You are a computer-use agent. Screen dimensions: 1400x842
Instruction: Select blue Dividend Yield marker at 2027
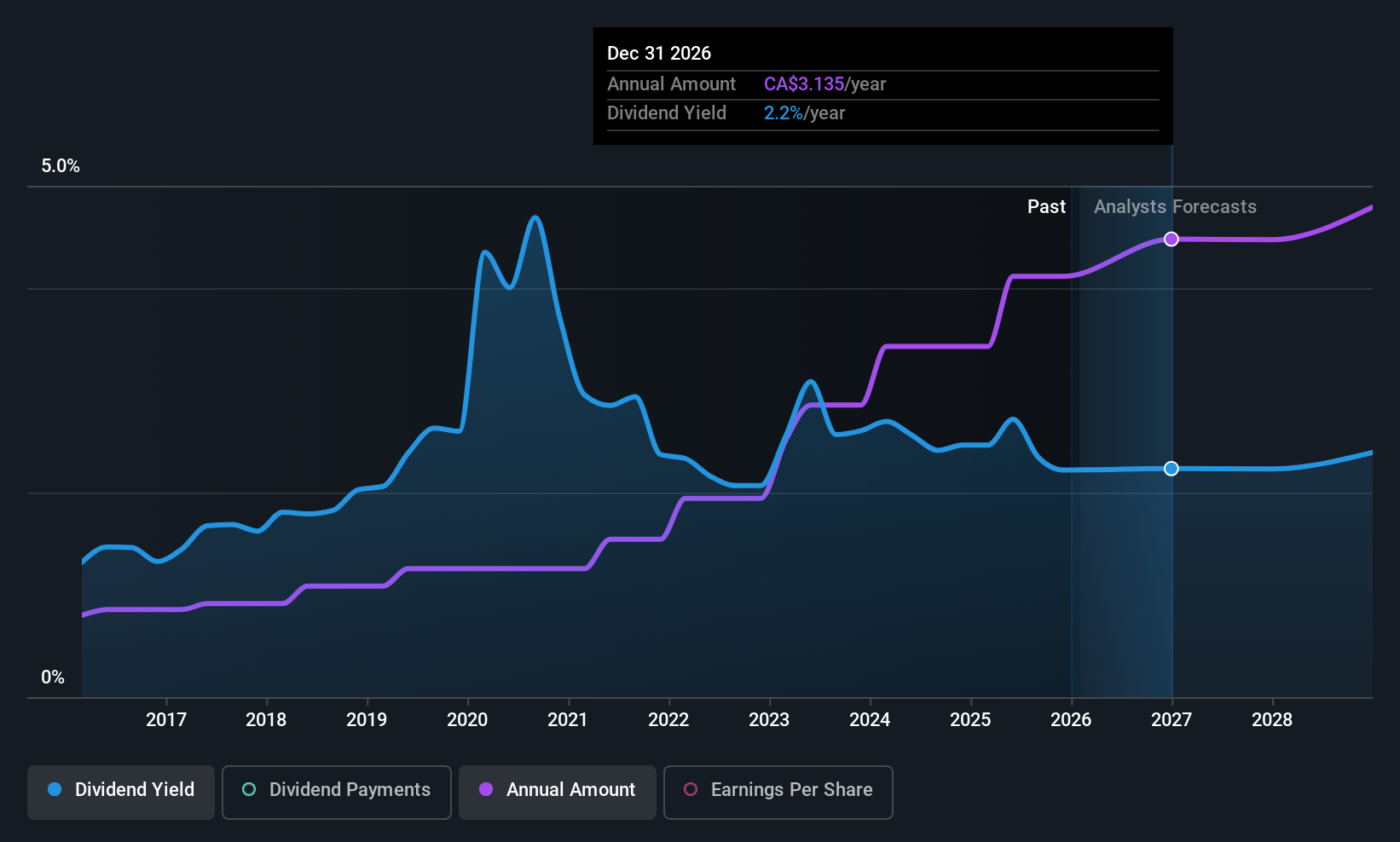1171,468
